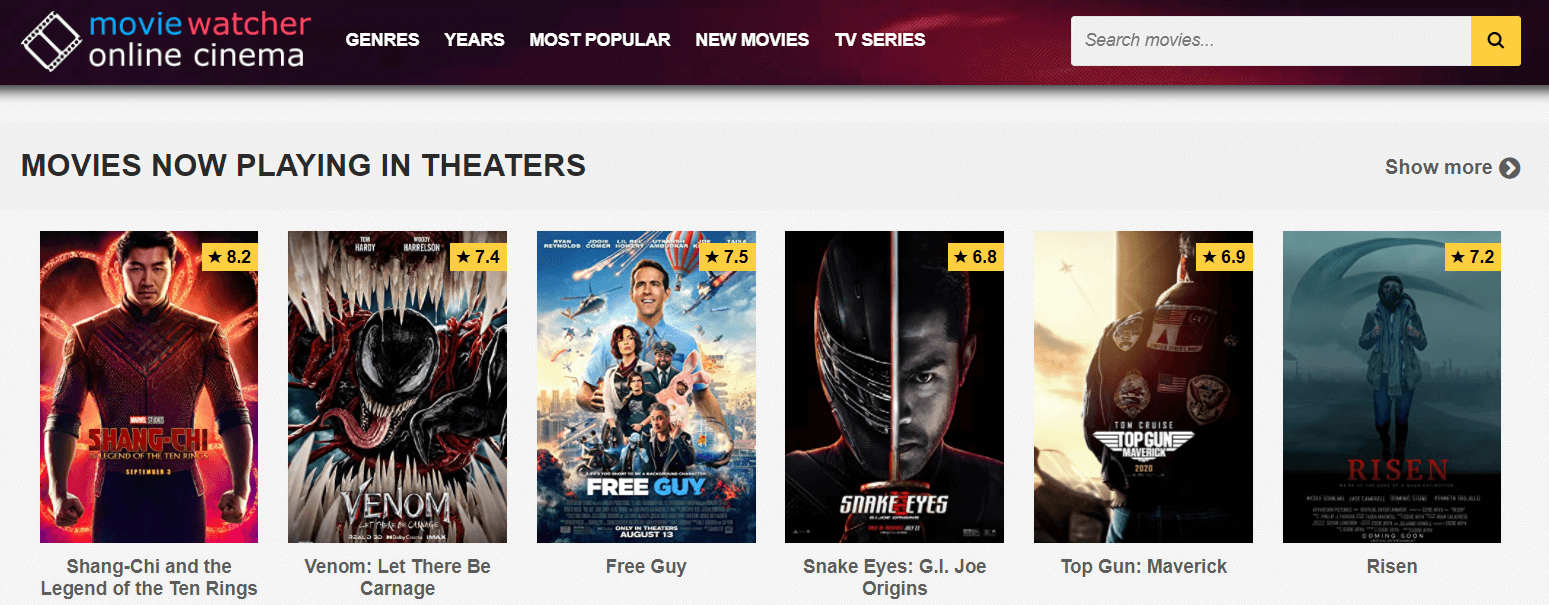Click the Snake Eyes: G.I. Joe Origins title
Viewport: 1549px width, 605px height.
tap(895, 578)
